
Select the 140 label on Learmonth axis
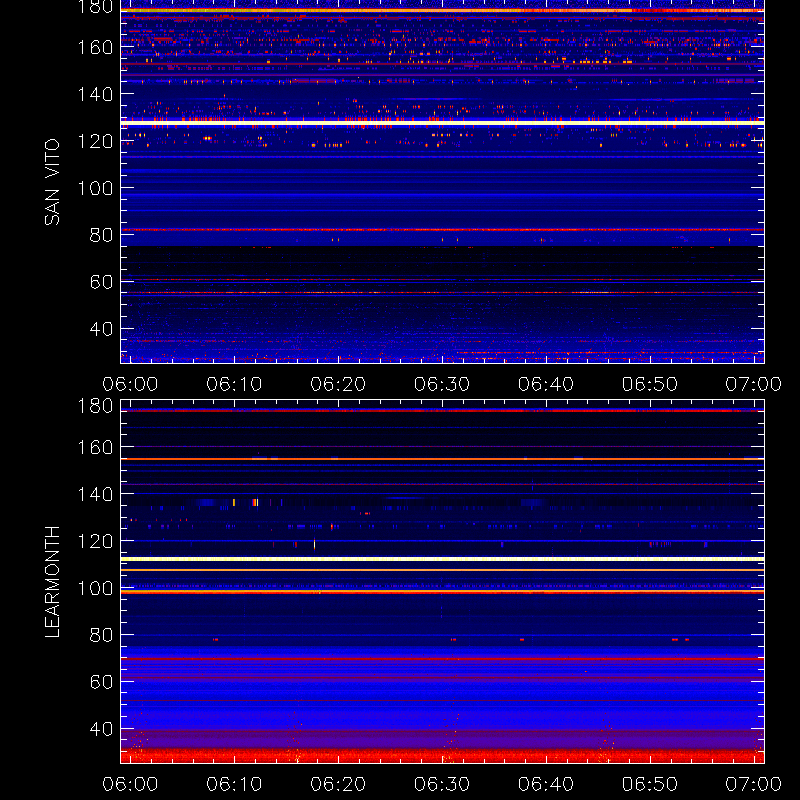click(95, 494)
